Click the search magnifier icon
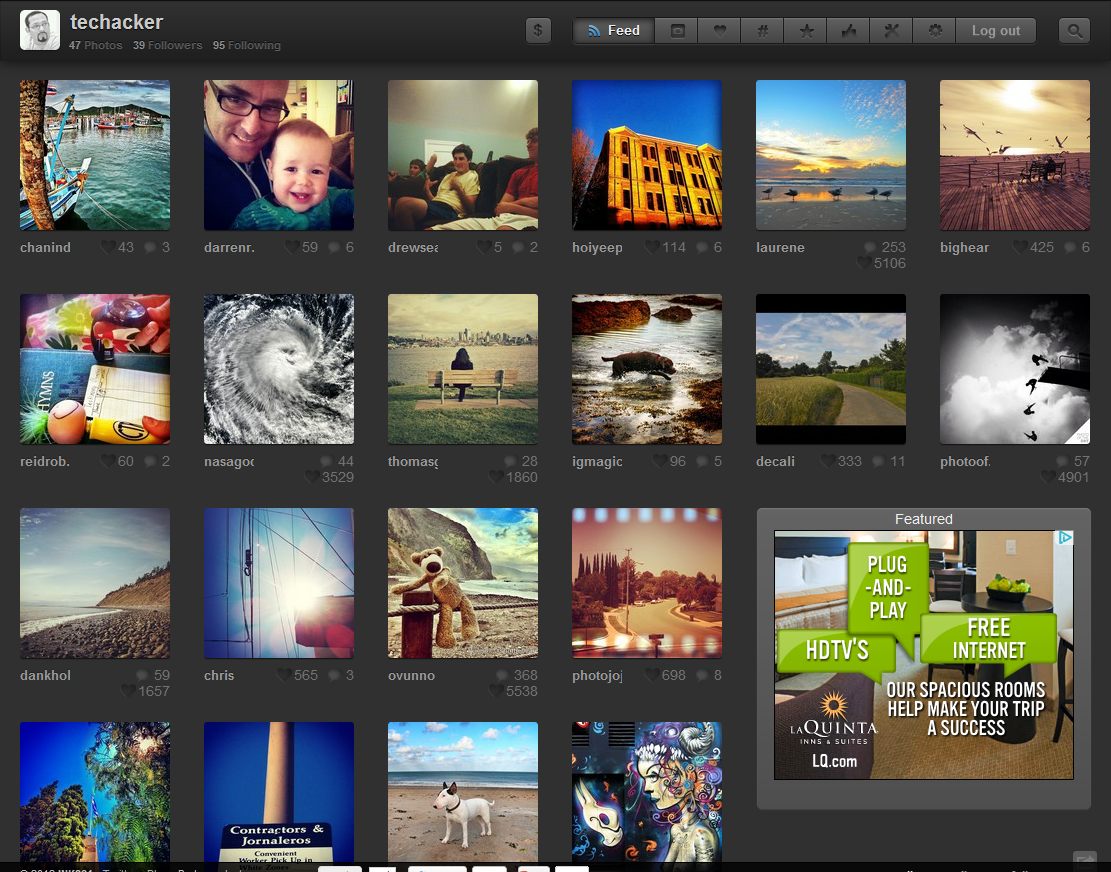 [1074, 31]
